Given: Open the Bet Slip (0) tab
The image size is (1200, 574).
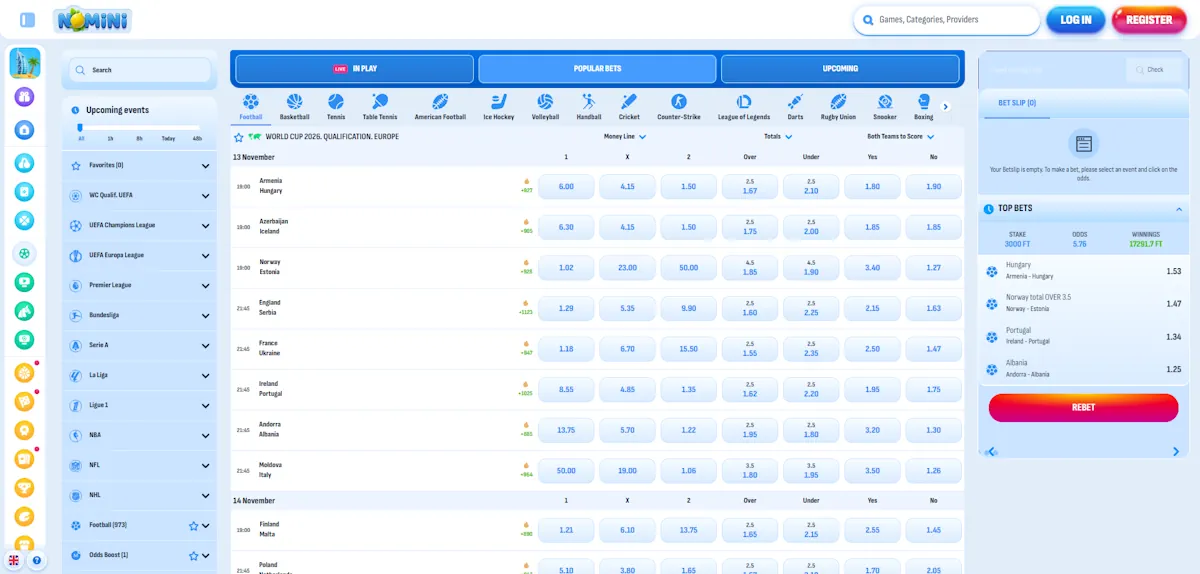Looking at the screenshot, I should (1017, 103).
